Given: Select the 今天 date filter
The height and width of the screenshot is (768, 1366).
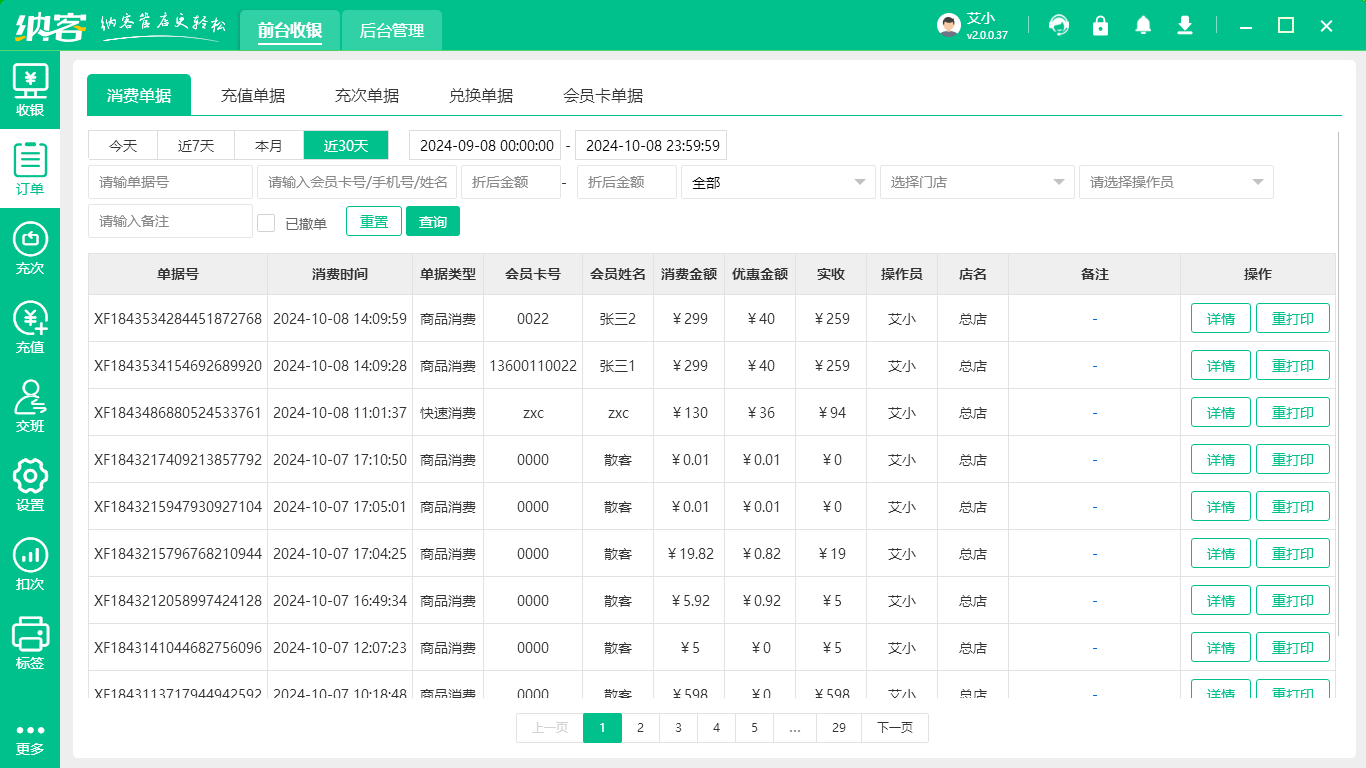Looking at the screenshot, I should [122, 145].
